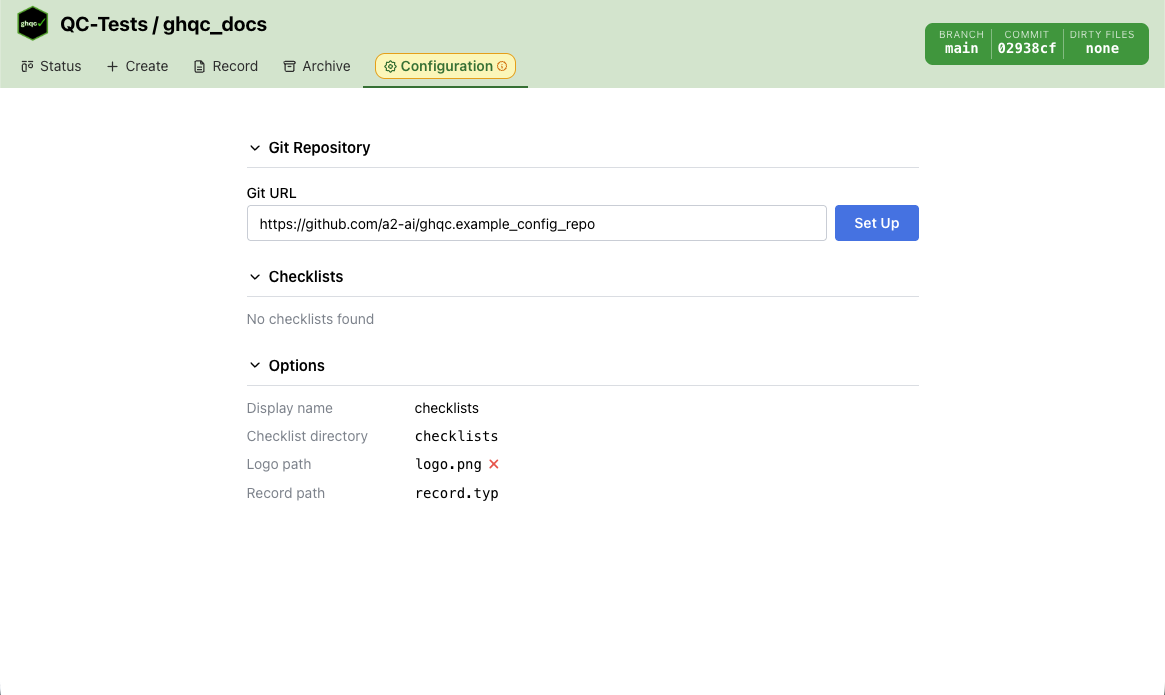Focus the Git URL input field

pos(536,224)
